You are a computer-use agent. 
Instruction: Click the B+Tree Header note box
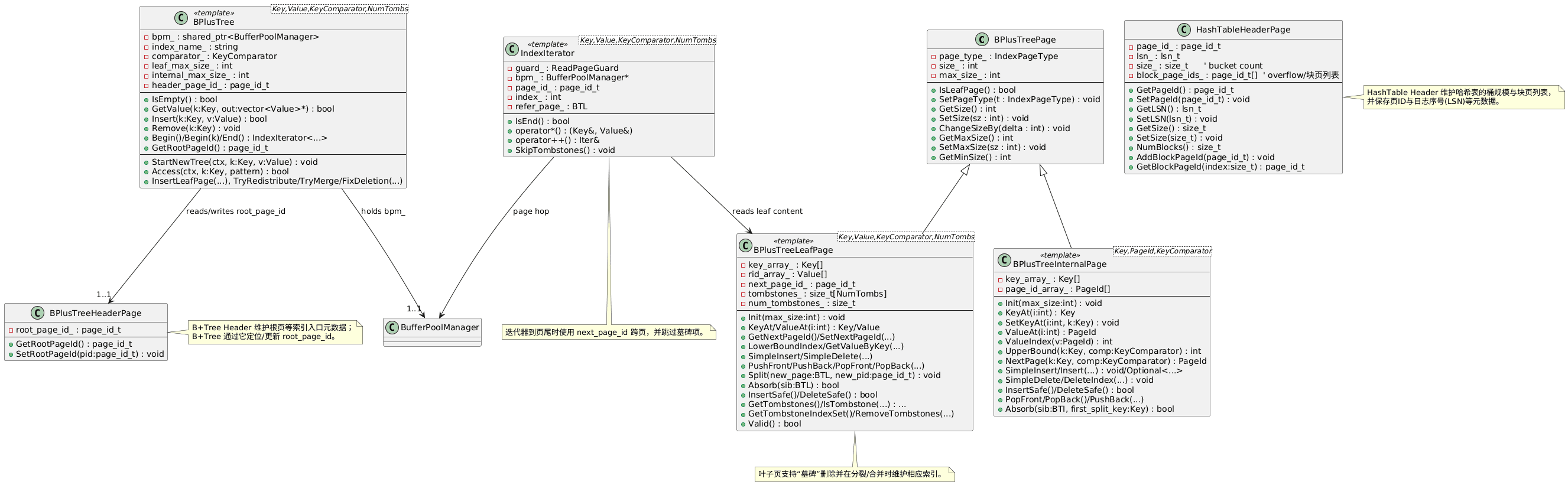point(275,332)
